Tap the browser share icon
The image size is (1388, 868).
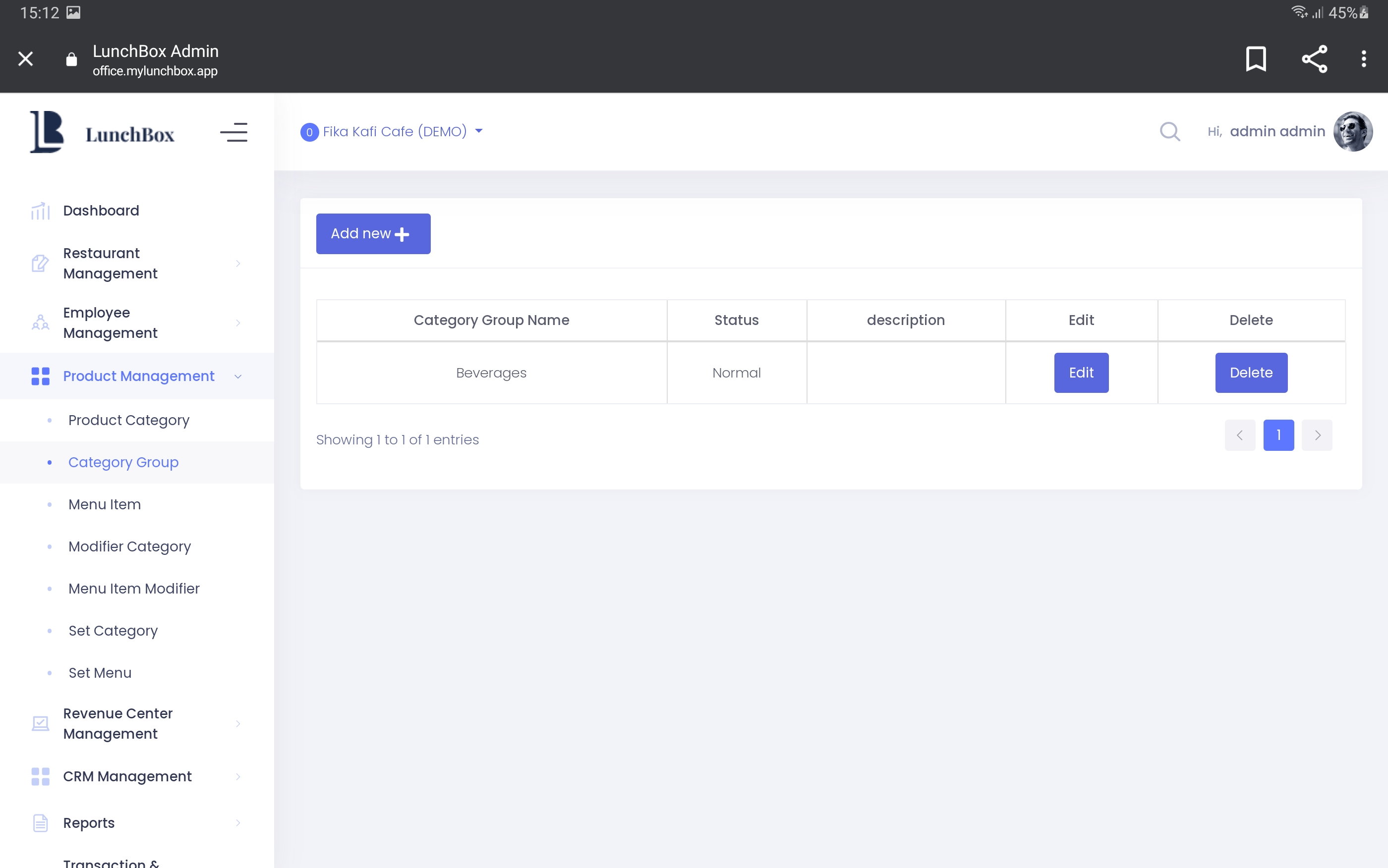(x=1314, y=58)
